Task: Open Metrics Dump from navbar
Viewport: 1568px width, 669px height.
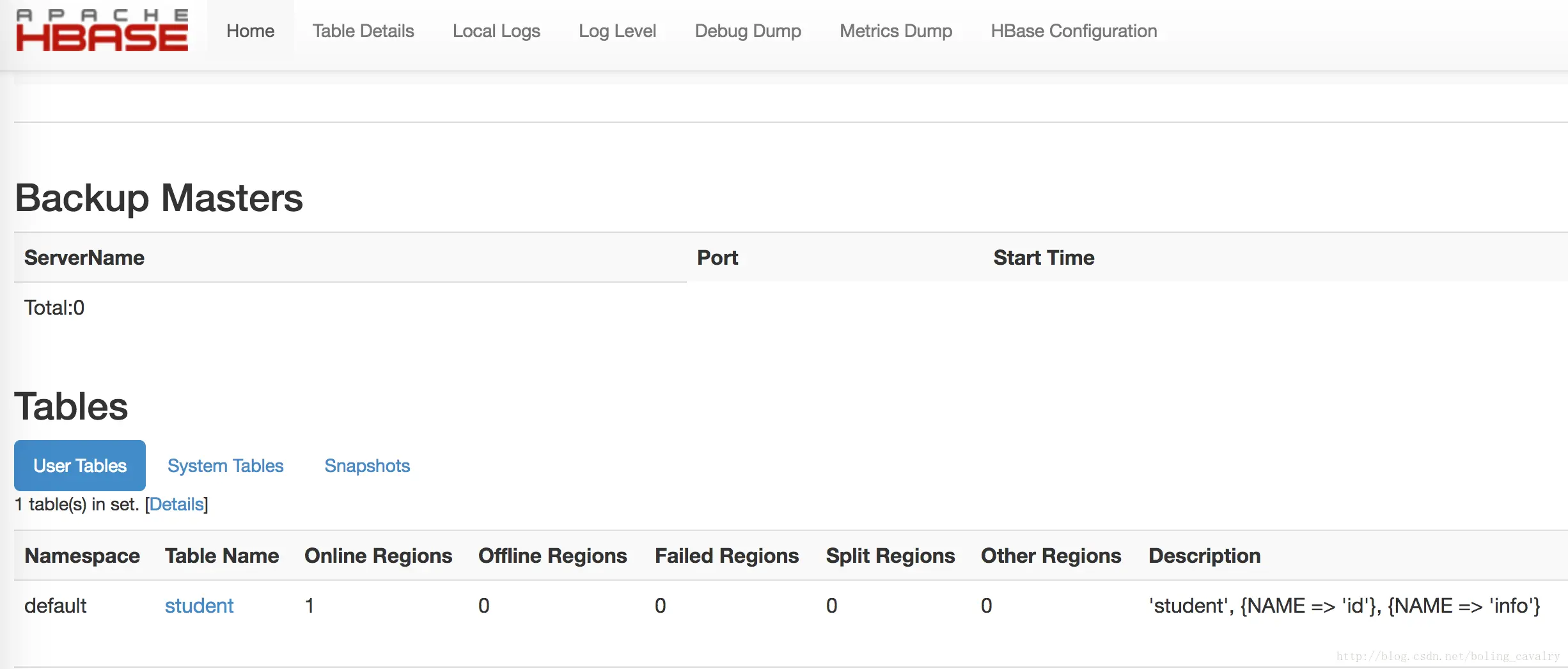Action: click(895, 31)
